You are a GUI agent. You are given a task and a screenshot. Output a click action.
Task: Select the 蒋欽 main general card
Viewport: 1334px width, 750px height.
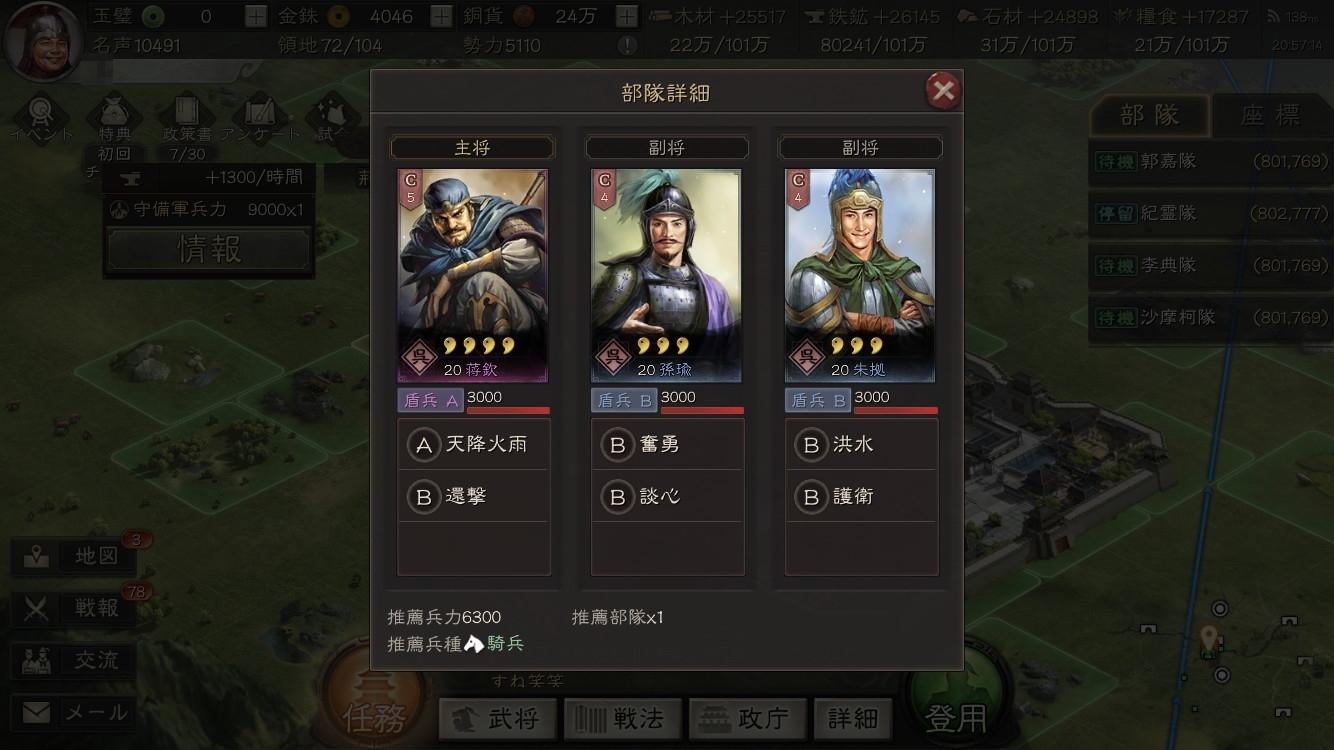[x=473, y=276]
